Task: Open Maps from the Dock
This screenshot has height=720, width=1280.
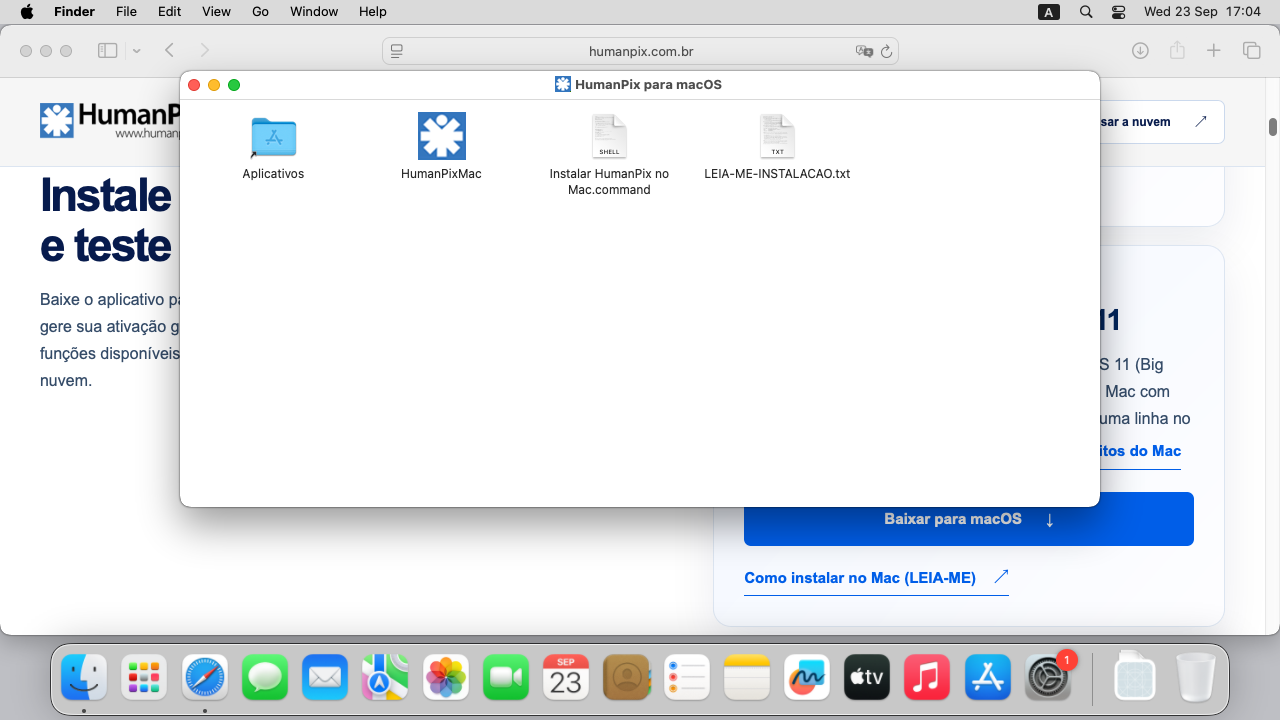Action: click(x=385, y=679)
